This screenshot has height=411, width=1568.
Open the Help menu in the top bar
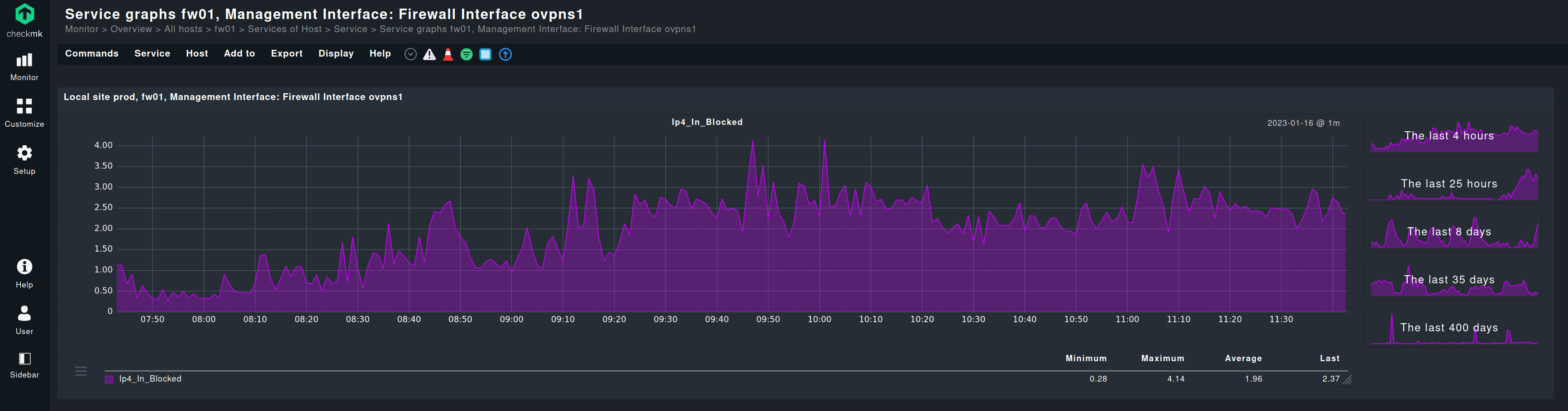point(380,53)
